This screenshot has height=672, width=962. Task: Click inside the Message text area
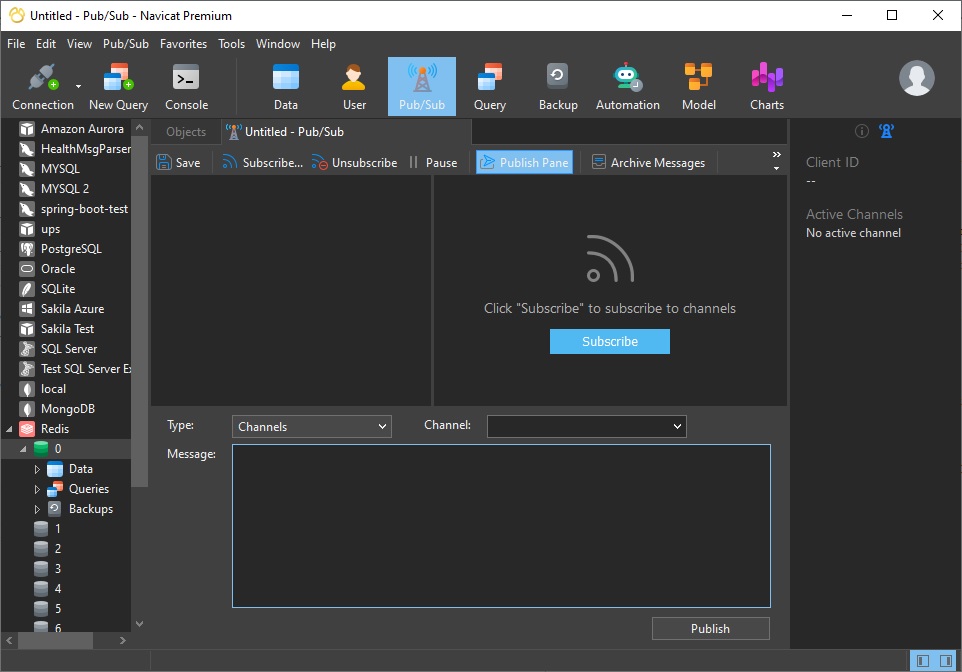tap(501, 526)
